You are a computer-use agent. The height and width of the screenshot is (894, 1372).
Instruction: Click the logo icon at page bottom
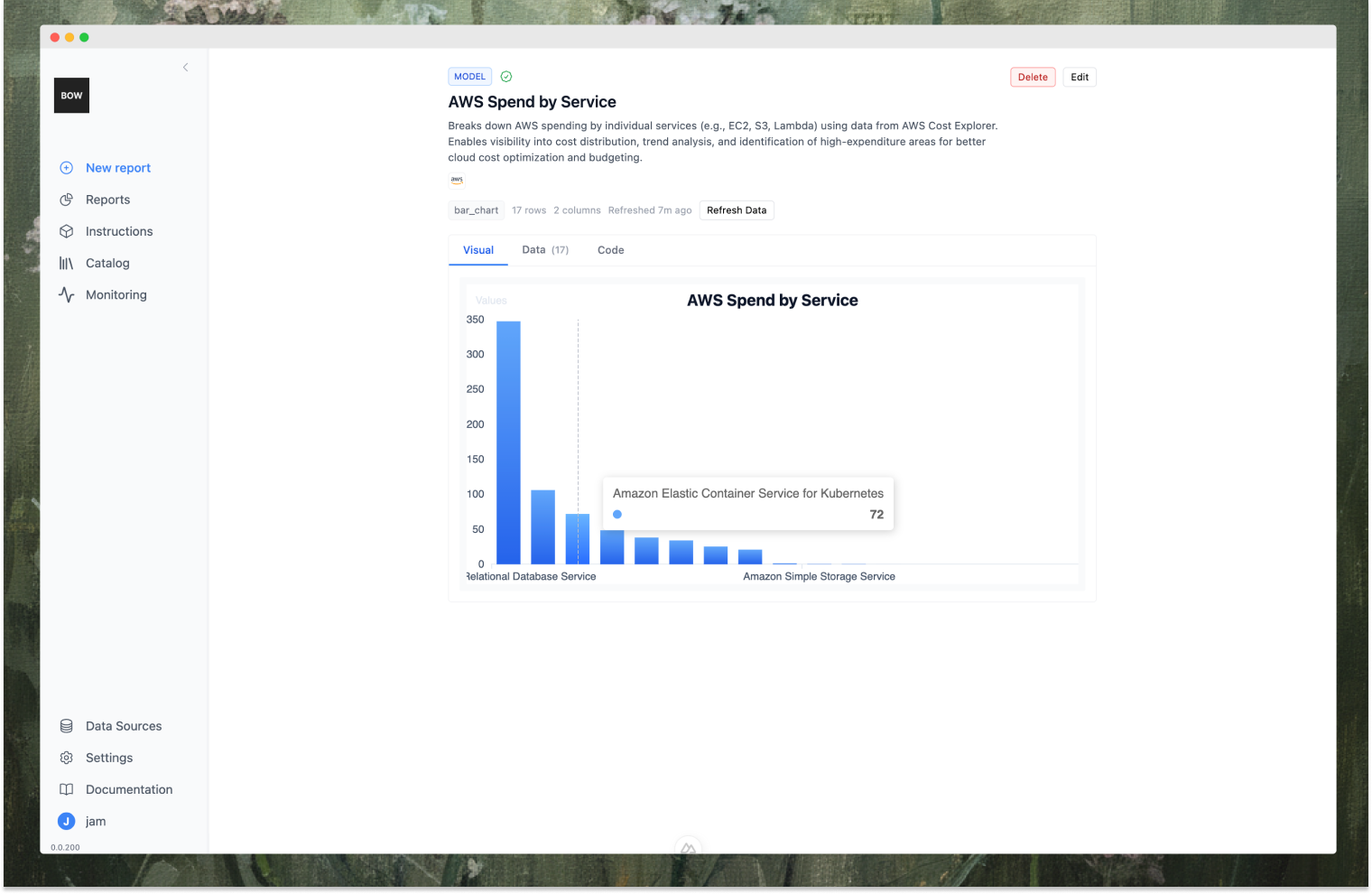point(688,848)
